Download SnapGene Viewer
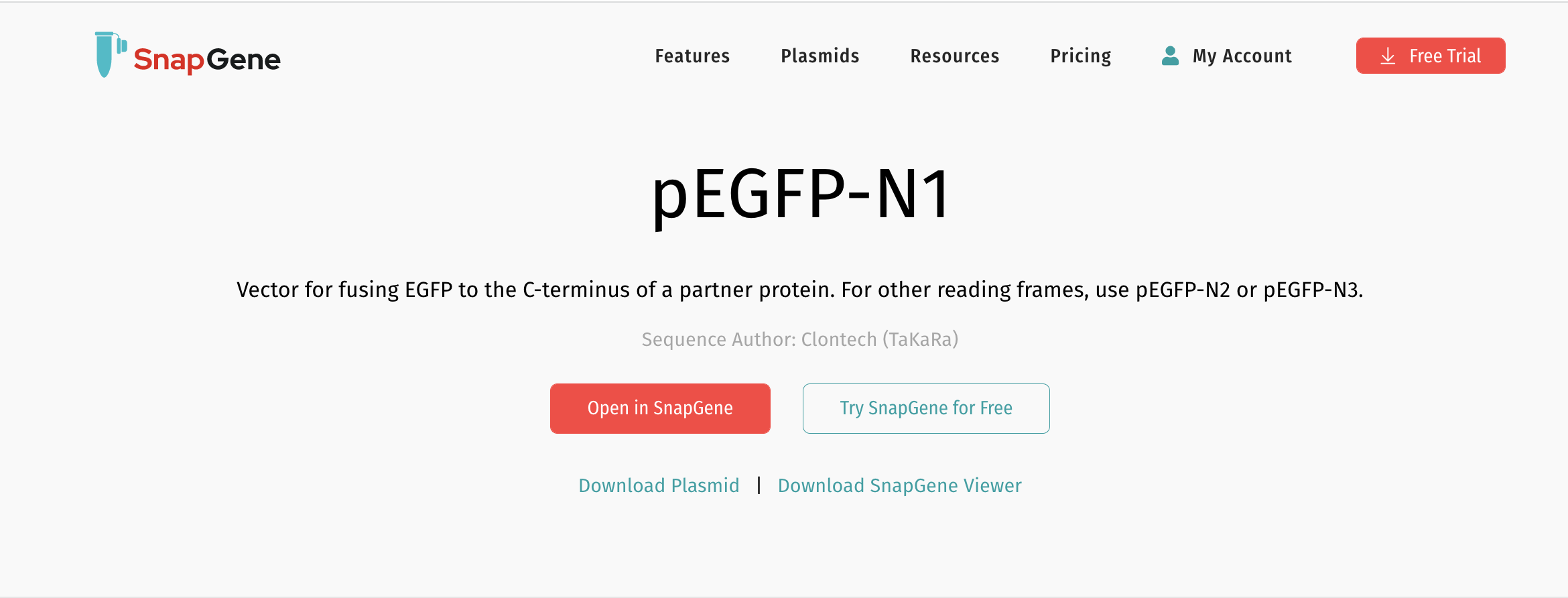This screenshot has width=1568, height=598. (899, 485)
